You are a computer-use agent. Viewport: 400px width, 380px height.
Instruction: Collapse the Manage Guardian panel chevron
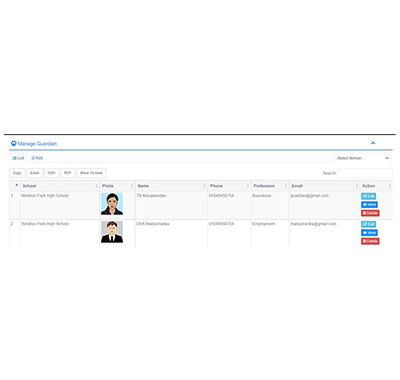point(373,143)
